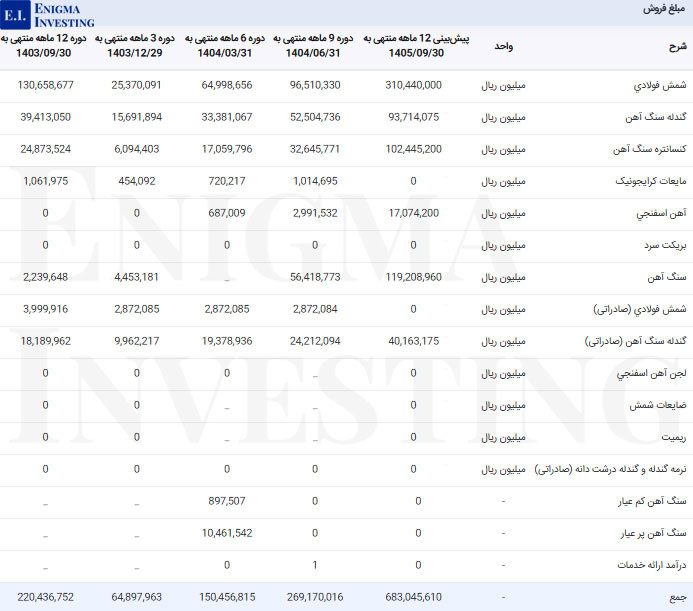The height and width of the screenshot is (611, 693).
Task: Select the 'جمع' total row label
Action: click(x=678, y=597)
